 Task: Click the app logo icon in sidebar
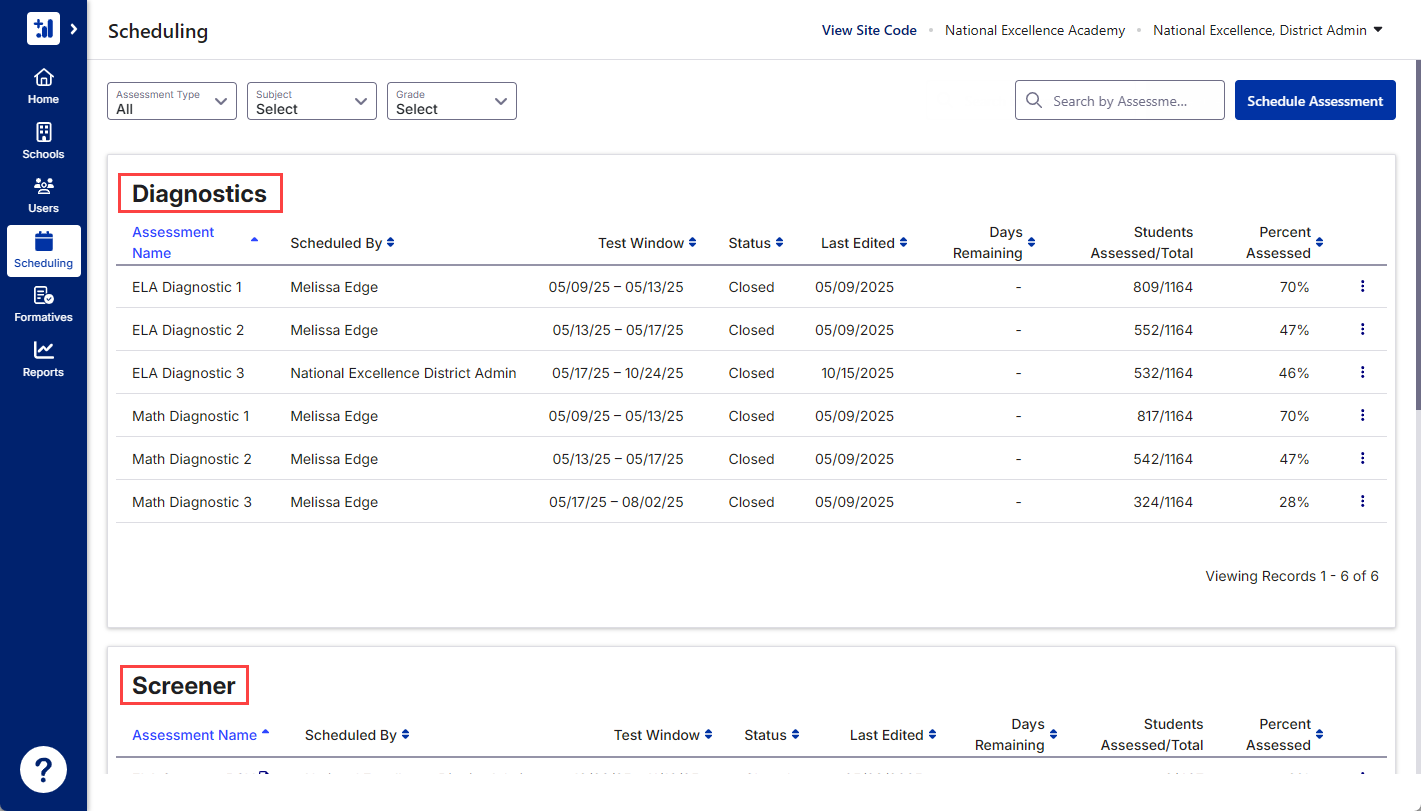pos(43,29)
